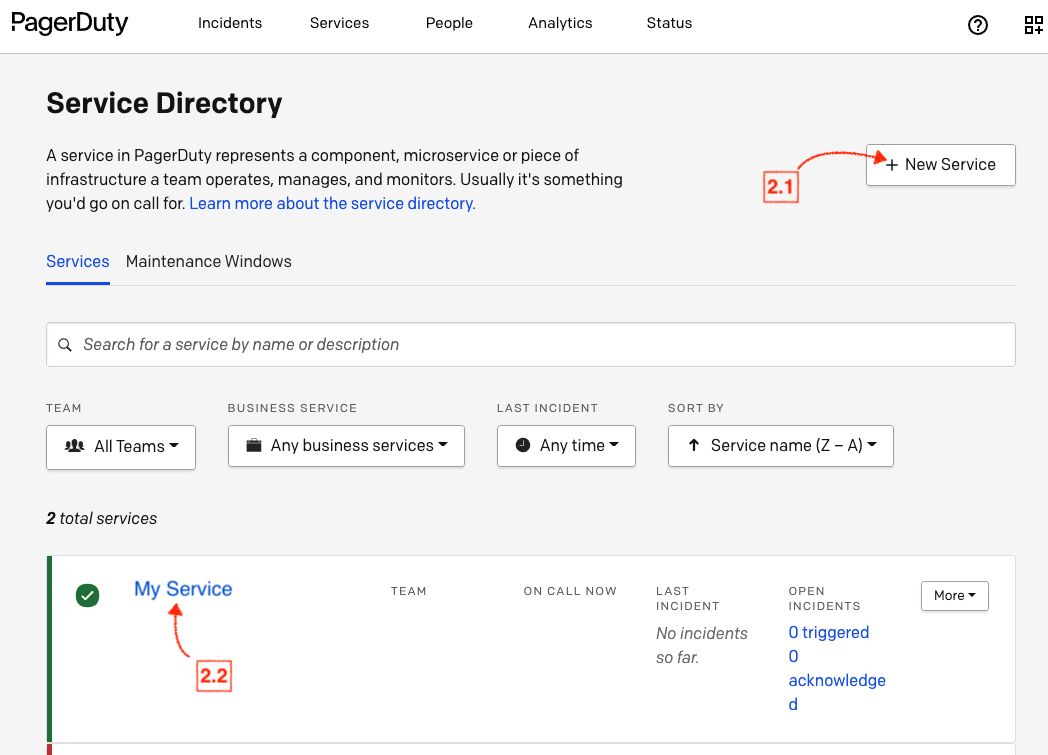1048x755 pixels.
Task: View 0 acknowledged incidents
Action: click(x=837, y=680)
